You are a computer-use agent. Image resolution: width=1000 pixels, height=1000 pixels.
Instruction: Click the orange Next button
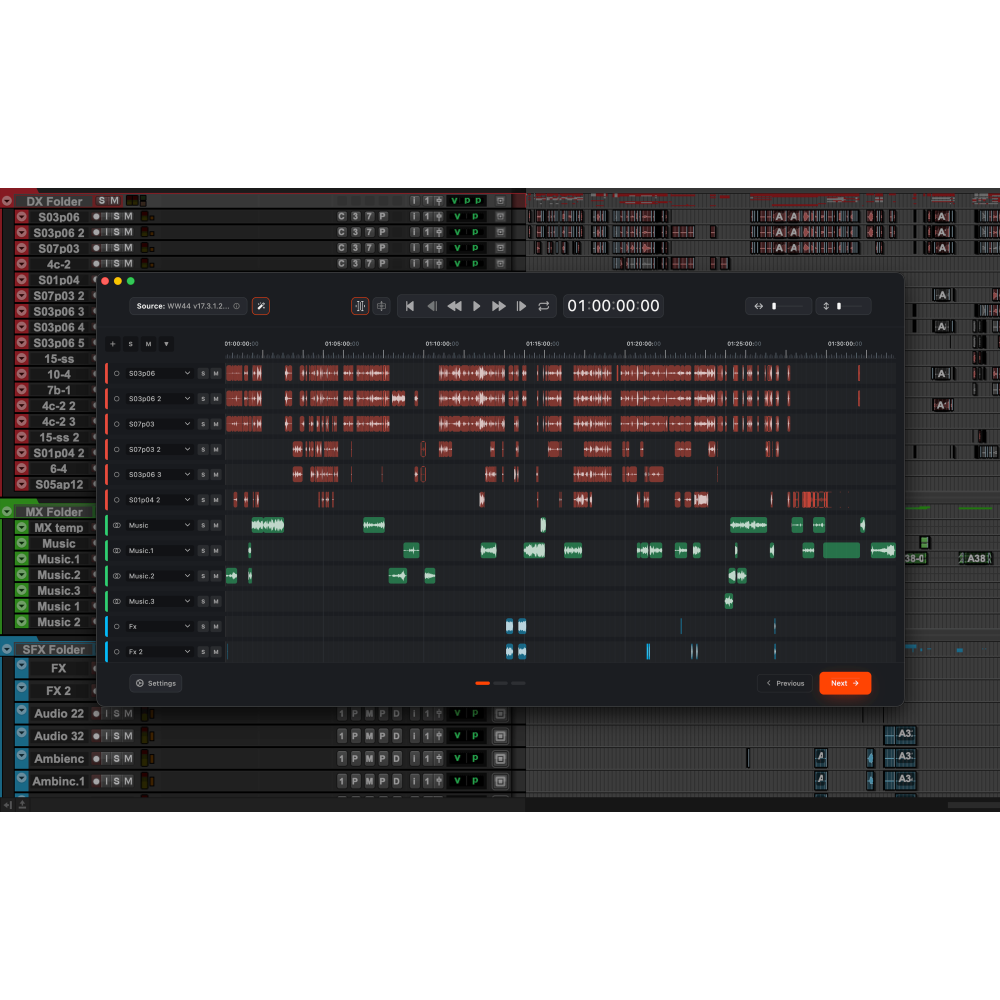pyautogui.click(x=845, y=683)
